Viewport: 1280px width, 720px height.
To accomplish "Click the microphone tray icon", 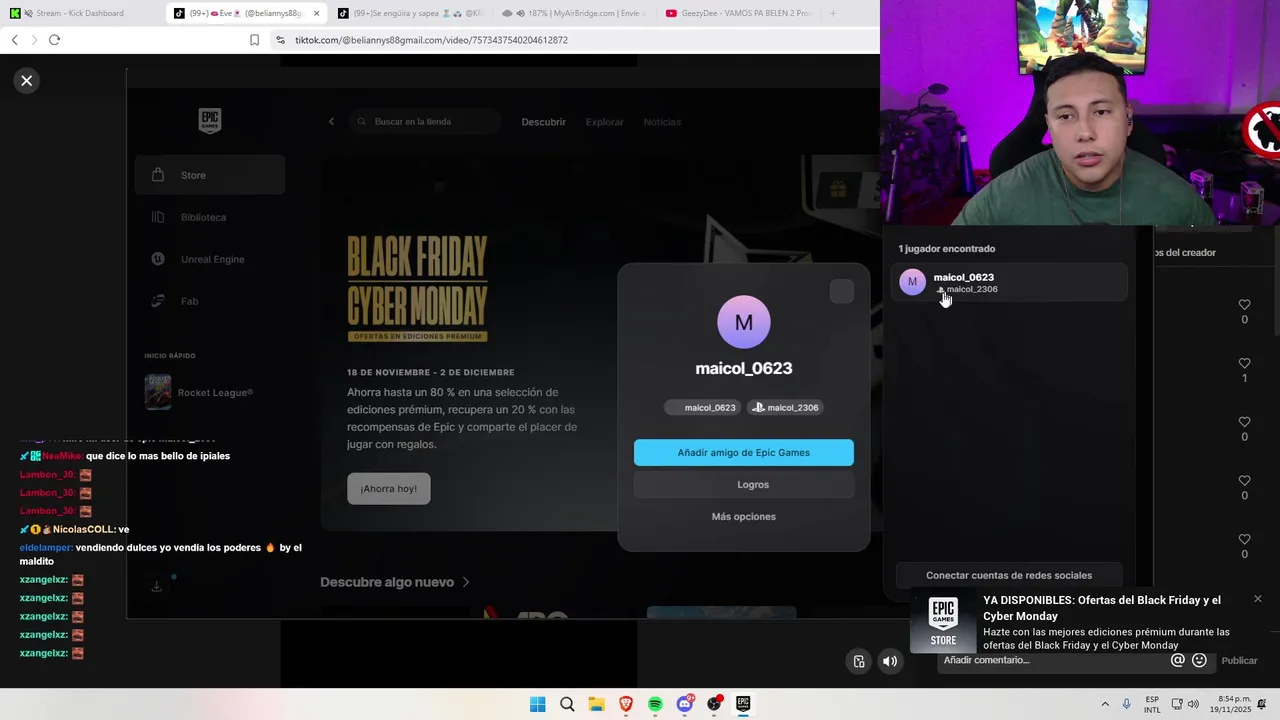I will tap(1127, 704).
